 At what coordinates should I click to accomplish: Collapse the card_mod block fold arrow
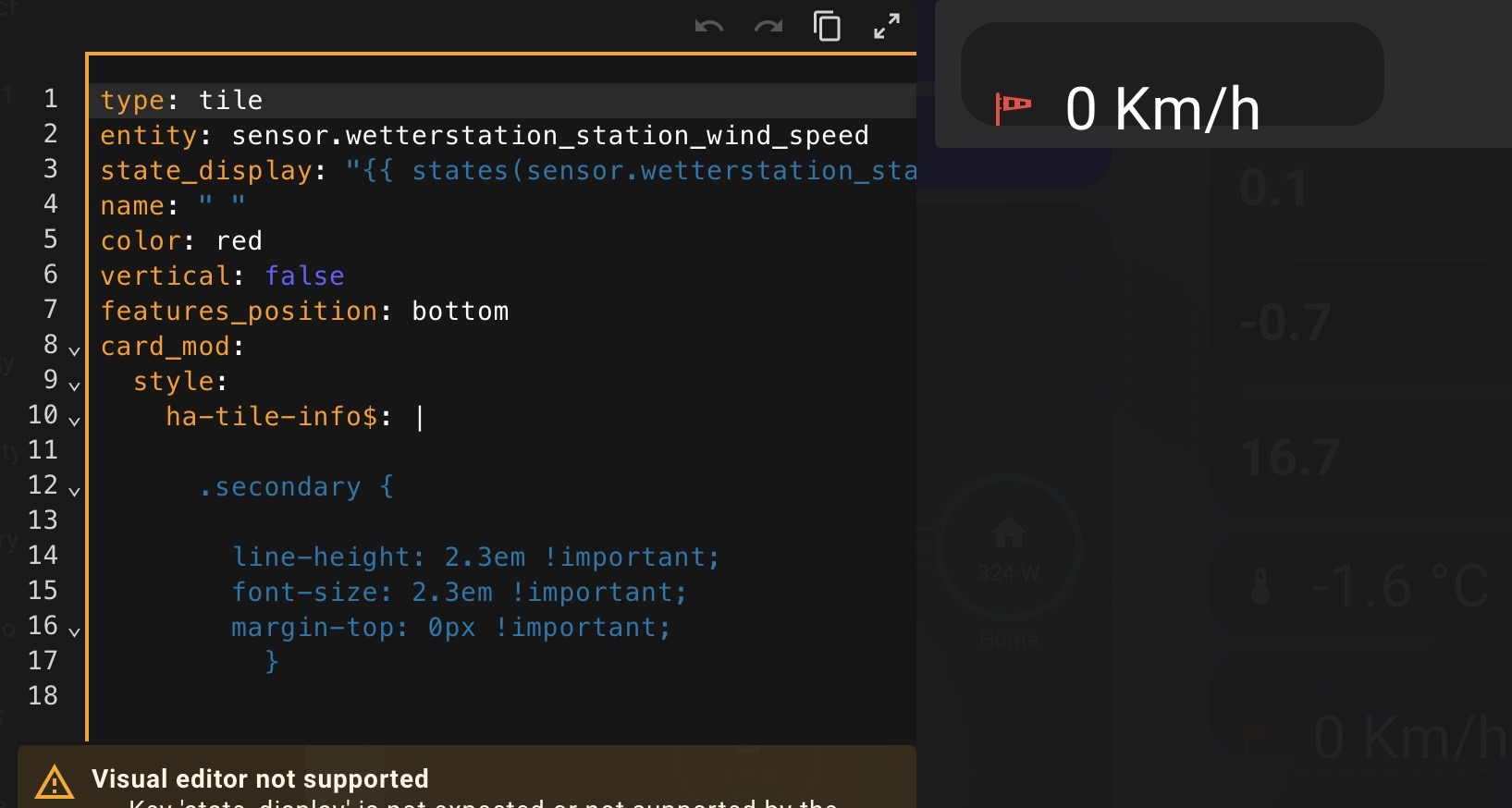[x=75, y=351]
